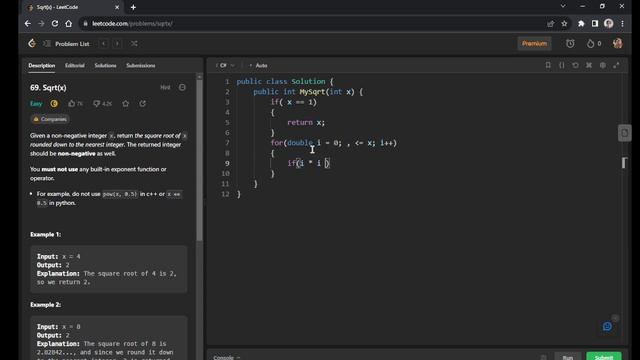Screen dimensions: 640x360
Task: Click the yellow coin badge icon
Action: pyautogui.click(x=54, y=104)
